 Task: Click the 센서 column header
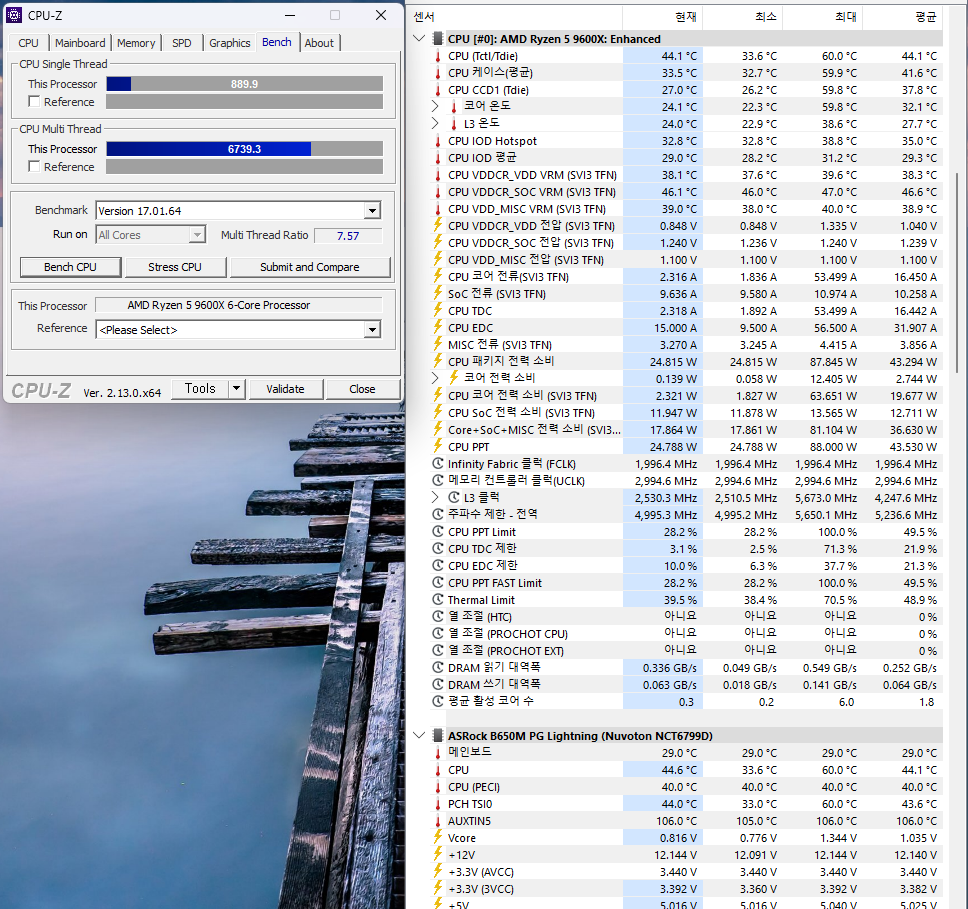pos(515,17)
